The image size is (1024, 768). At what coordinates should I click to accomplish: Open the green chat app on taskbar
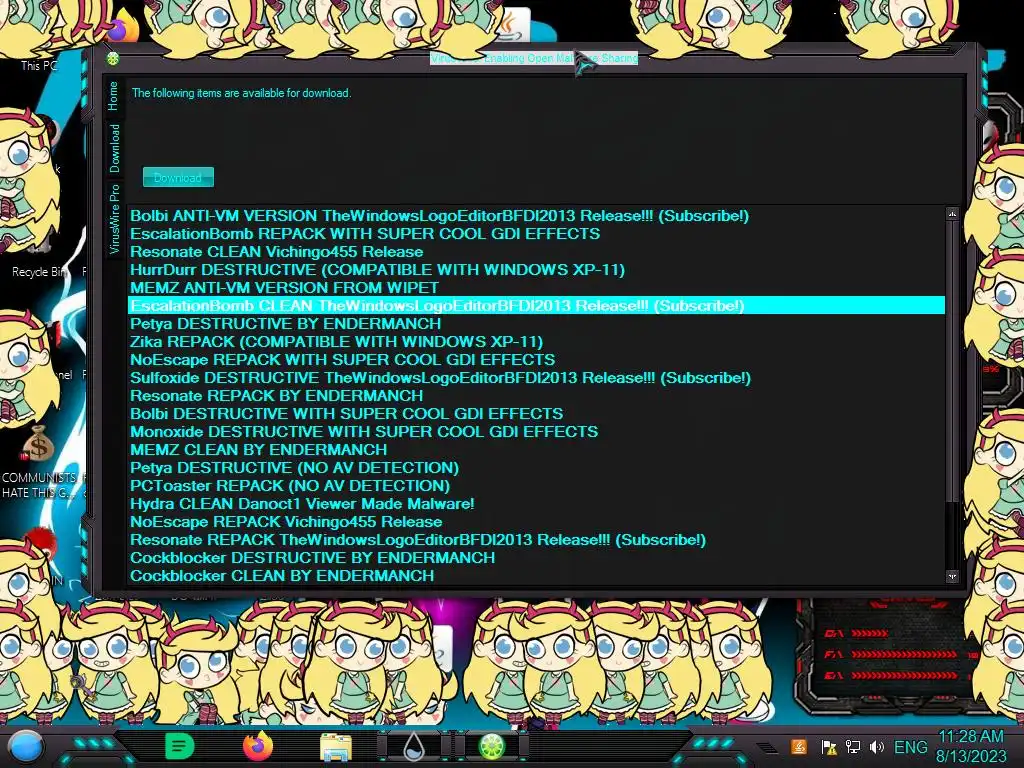(x=180, y=746)
